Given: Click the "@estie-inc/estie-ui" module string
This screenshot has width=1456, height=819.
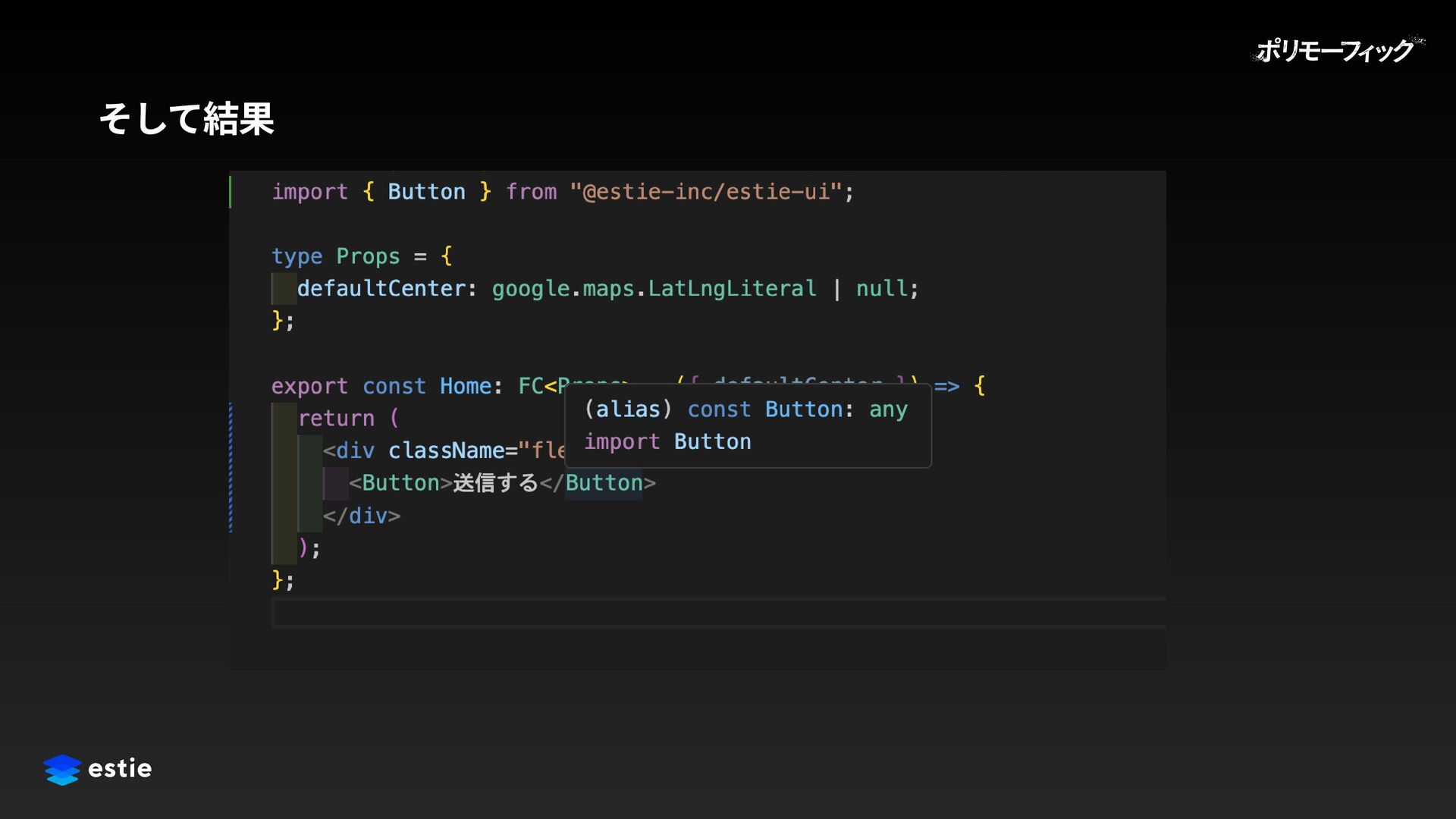Looking at the screenshot, I should (x=705, y=192).
